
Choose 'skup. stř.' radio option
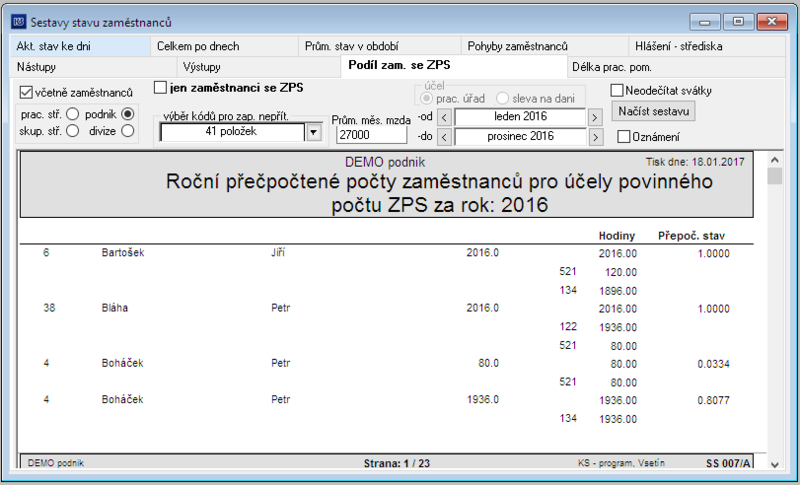[72, 131]
